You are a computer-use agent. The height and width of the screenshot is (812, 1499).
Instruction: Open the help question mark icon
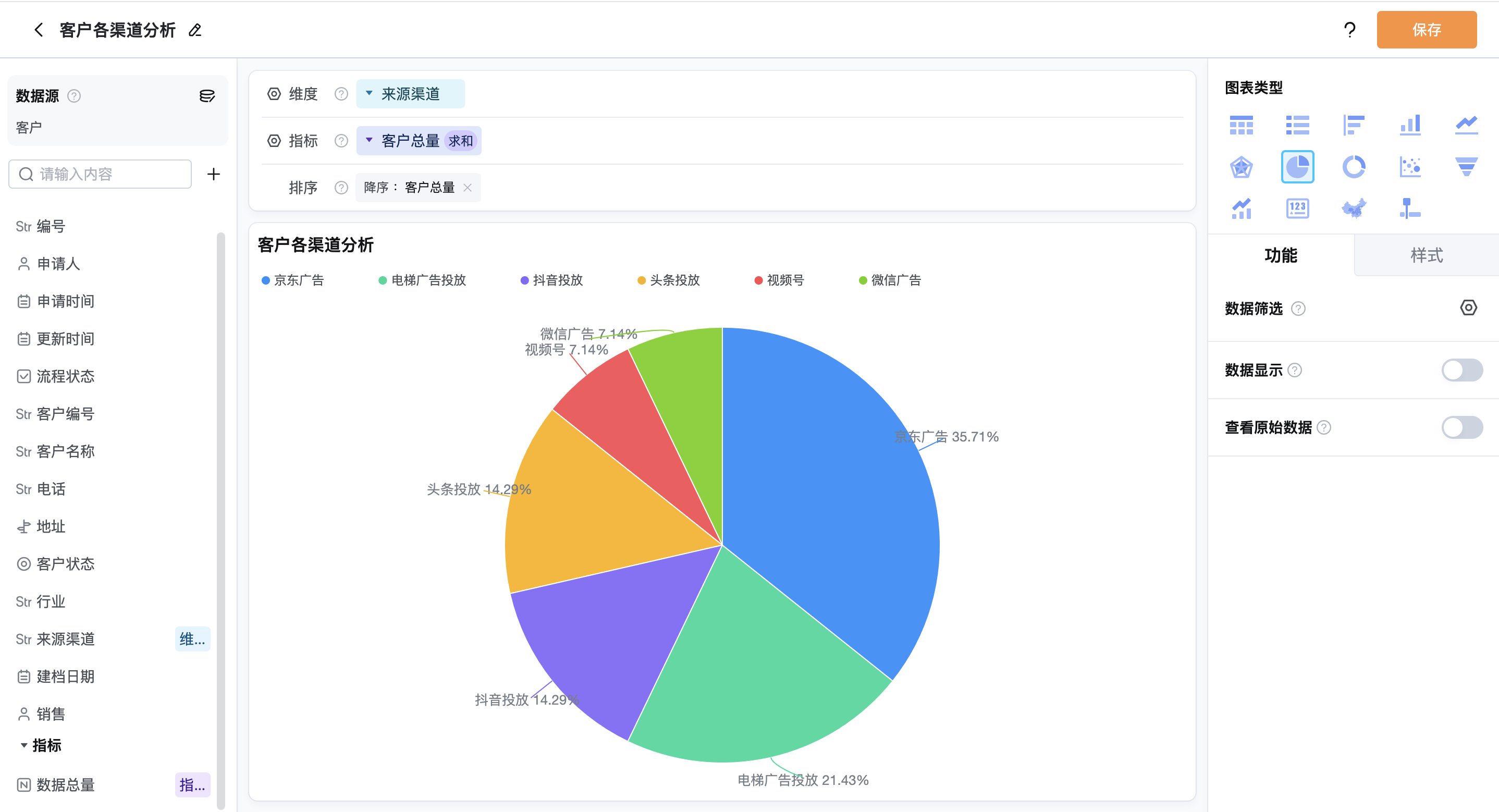pyautogui.click(x=1349, y=30)
